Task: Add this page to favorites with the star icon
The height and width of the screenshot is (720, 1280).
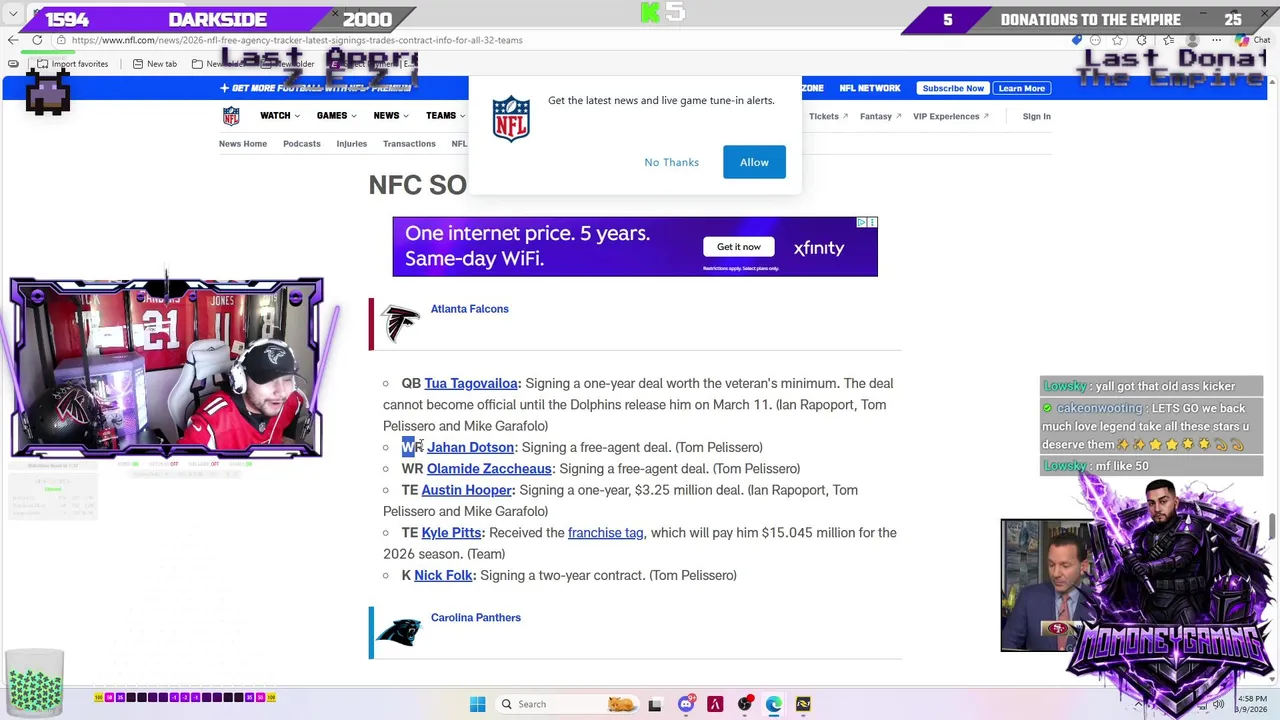Action: [x=1117, y=40]
